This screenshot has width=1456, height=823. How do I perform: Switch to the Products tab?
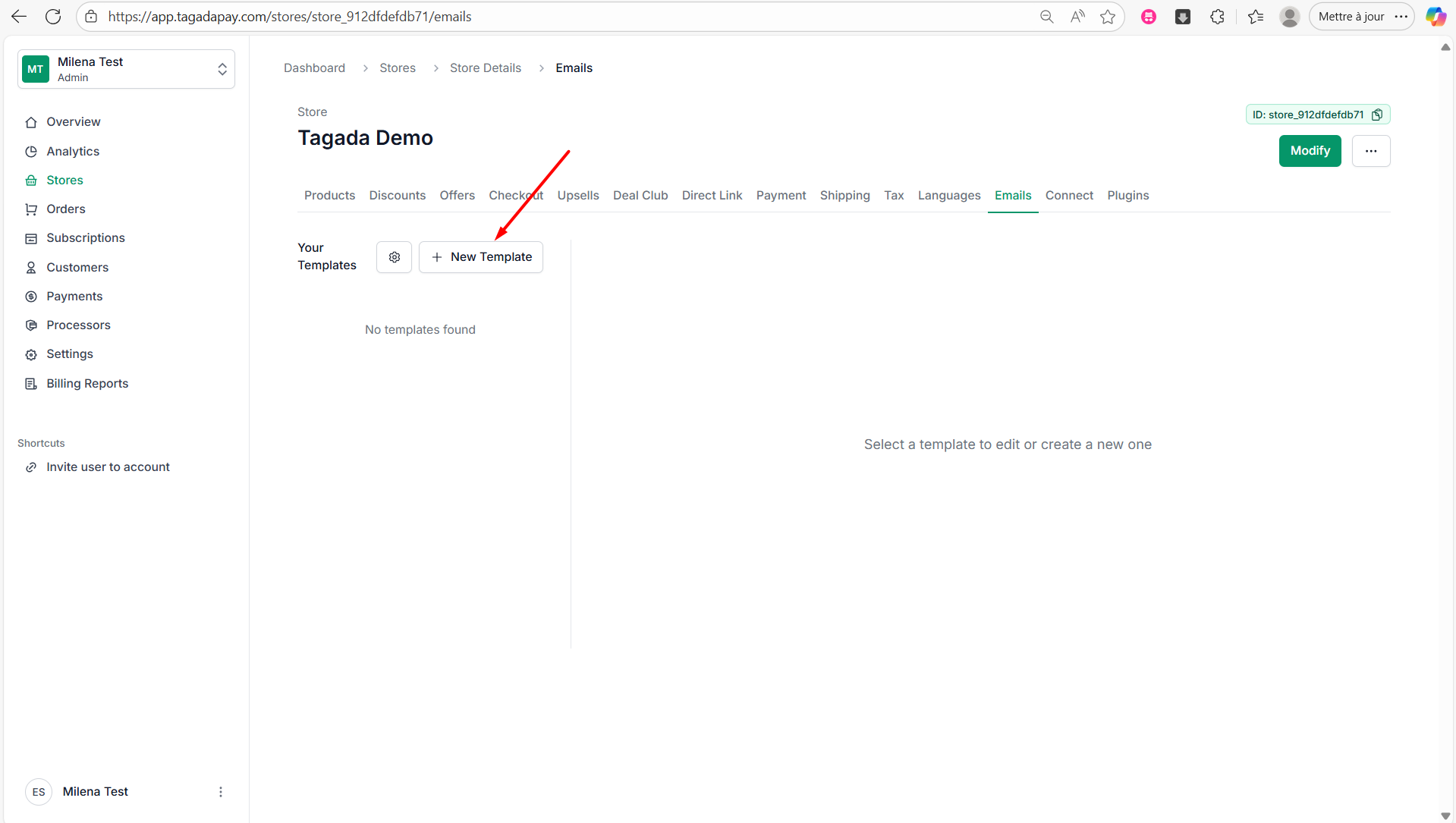click(329, 195)
